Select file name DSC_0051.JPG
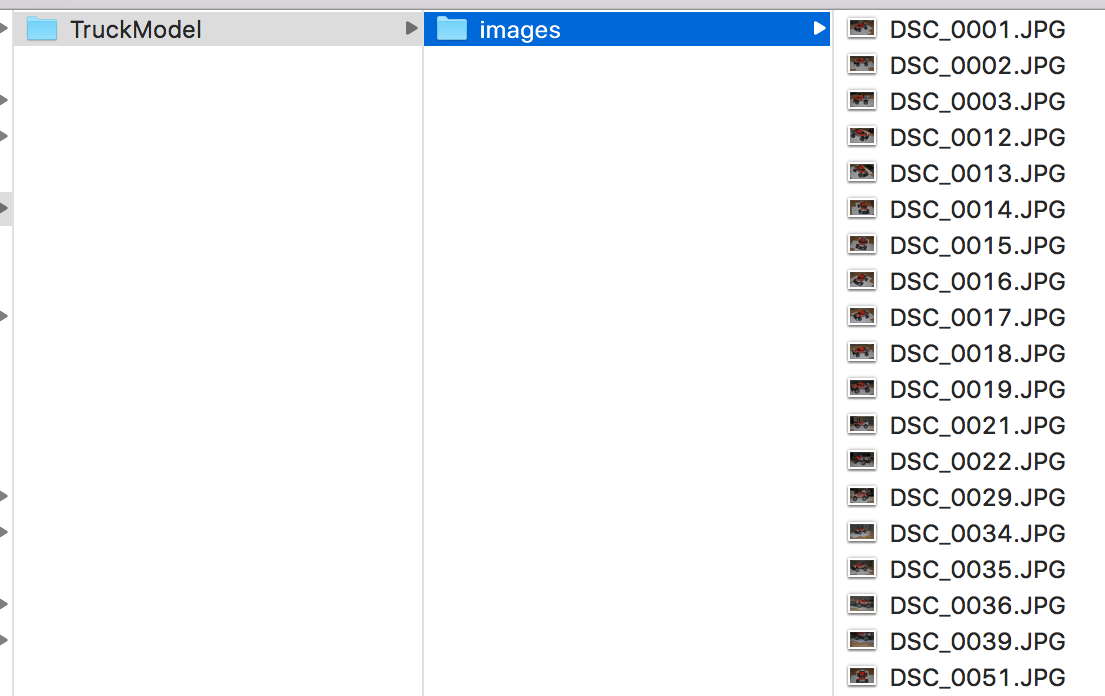 click(977, 677)
